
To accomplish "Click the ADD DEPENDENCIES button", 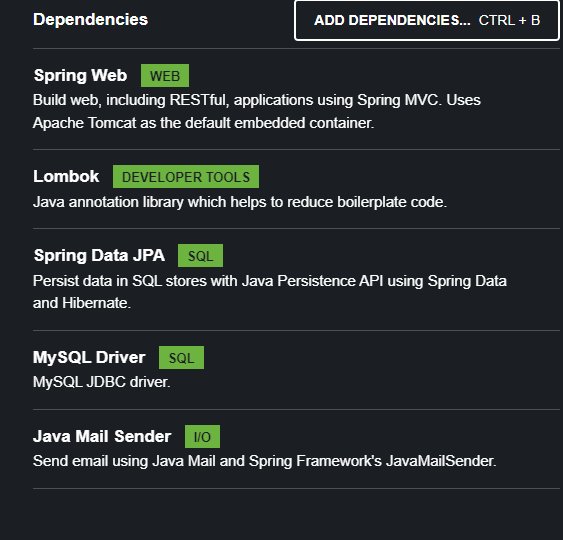I will click(x=427, y=20).
